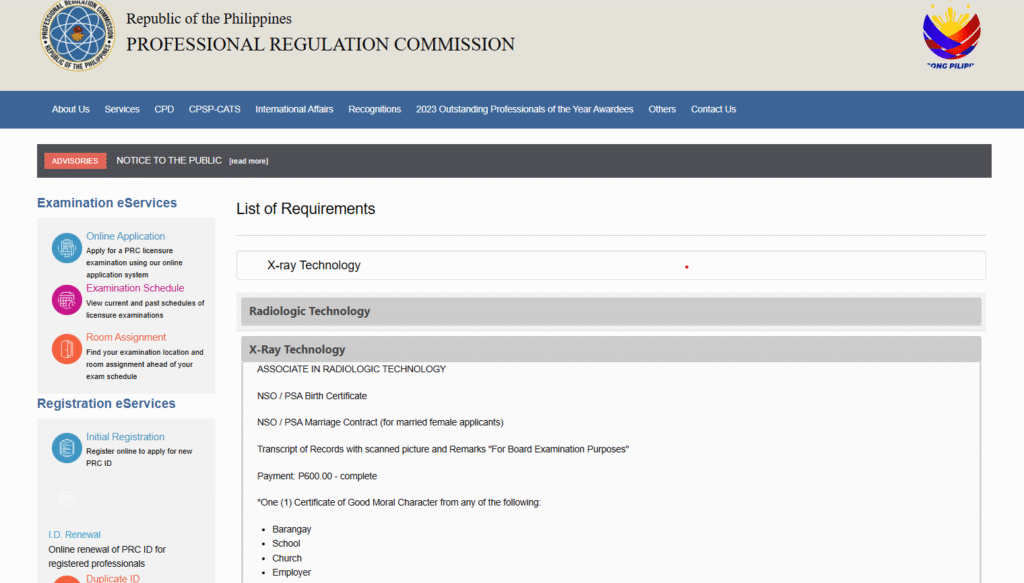Open the I.D. Renewal link

[x=74, y=534]
